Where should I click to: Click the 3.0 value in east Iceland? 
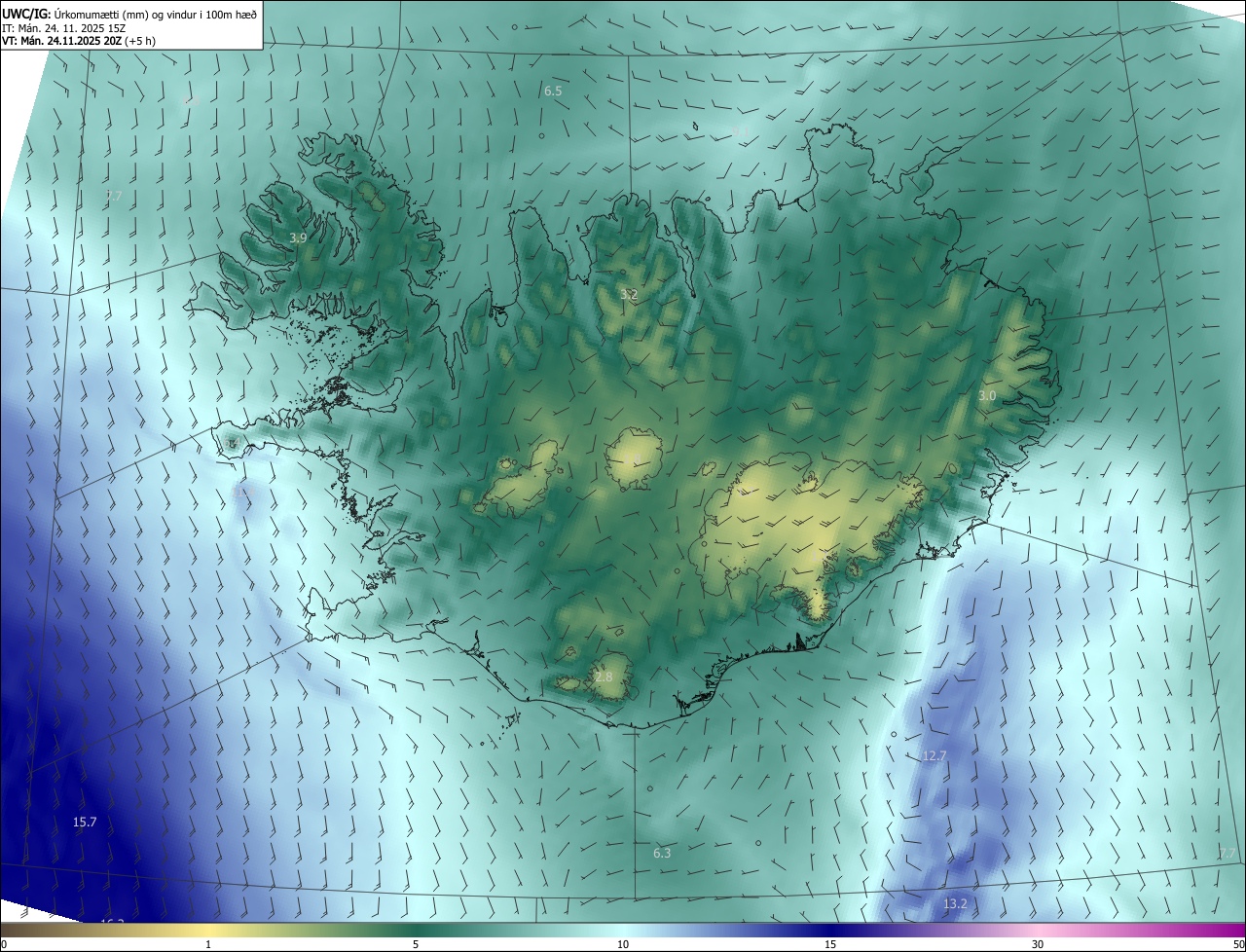pos(987,395)
